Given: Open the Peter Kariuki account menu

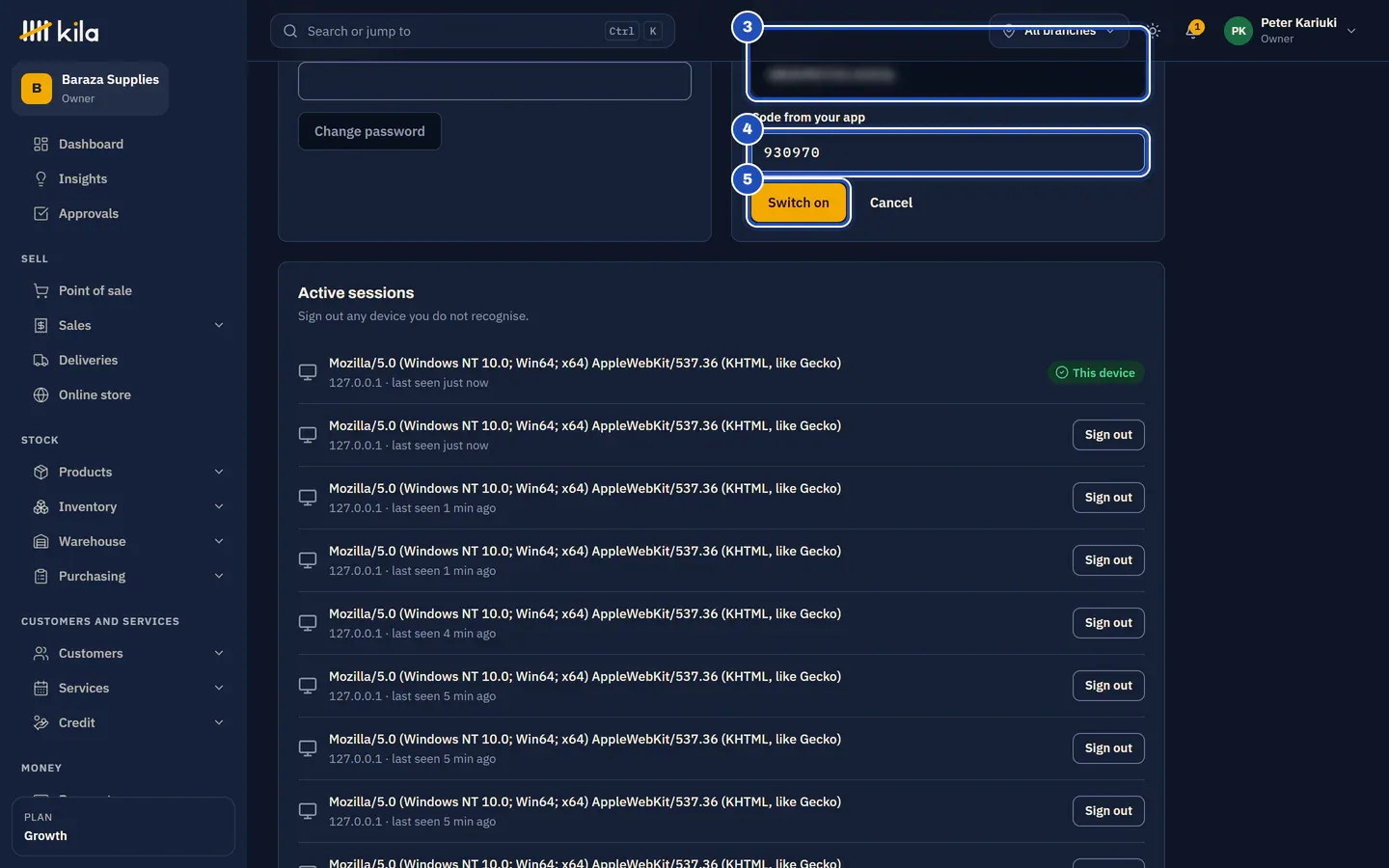Looking at the screenshot, I should [x=1291, y=31].
